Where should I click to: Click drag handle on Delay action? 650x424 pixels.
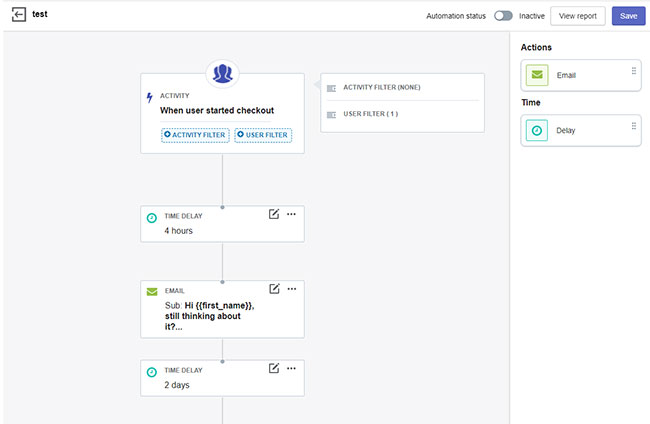[x=633, y=126]
